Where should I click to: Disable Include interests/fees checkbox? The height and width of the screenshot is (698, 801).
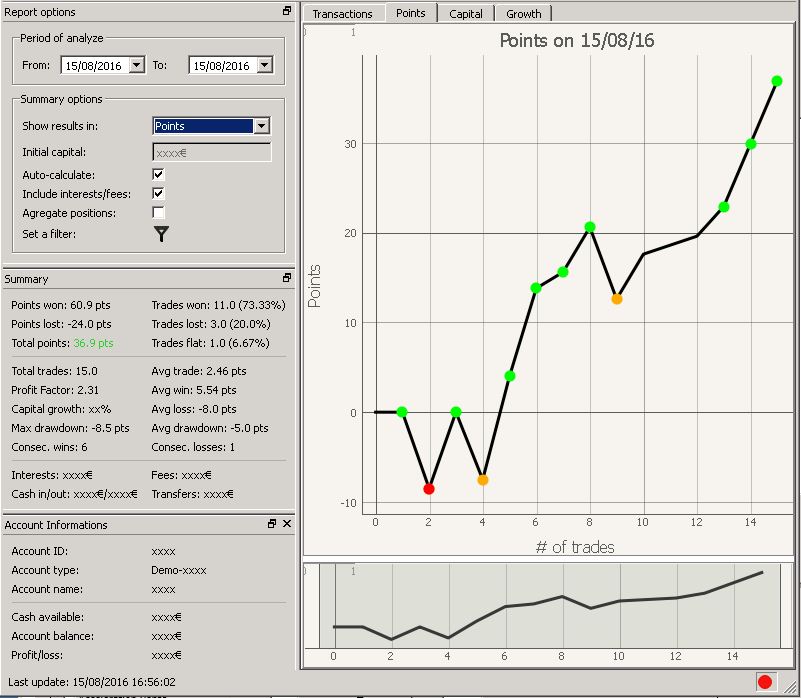tap(159, 193)
